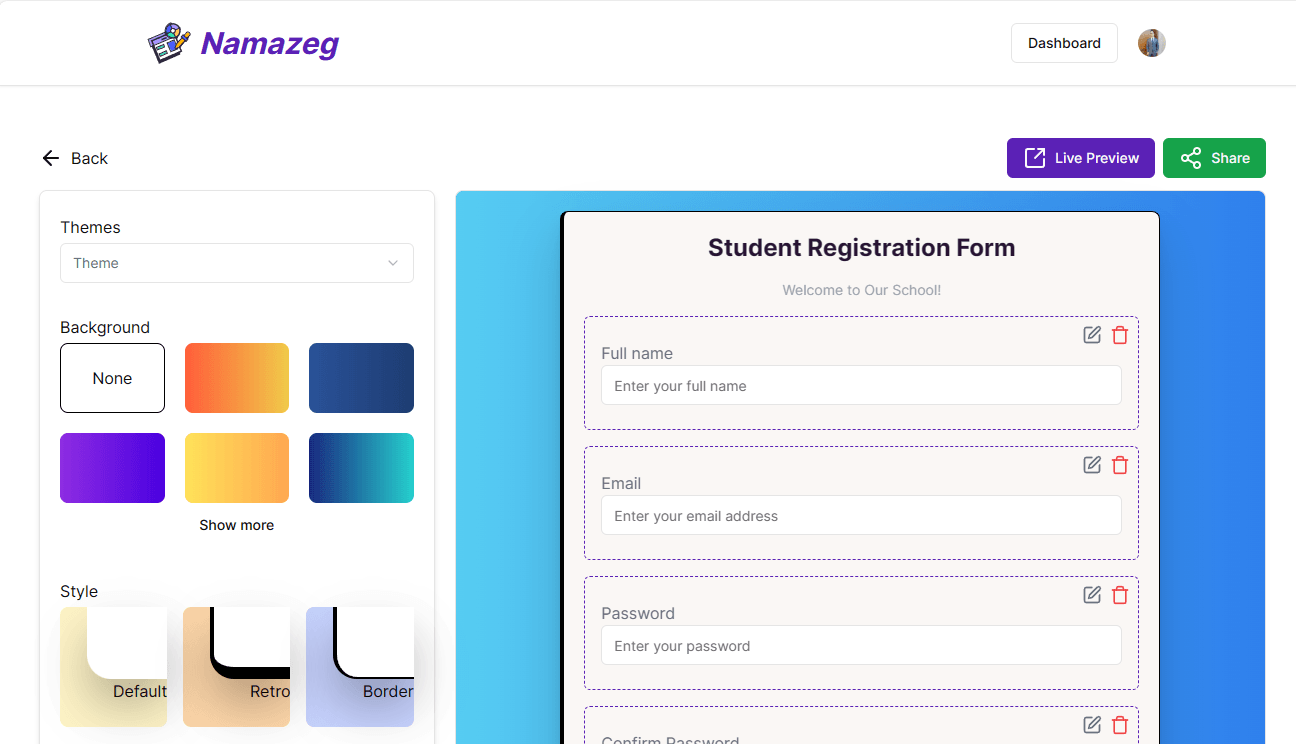Viewport: 1296px width, 744px height.
Task: Pick the purple gradient background
Action: (112, 468)
